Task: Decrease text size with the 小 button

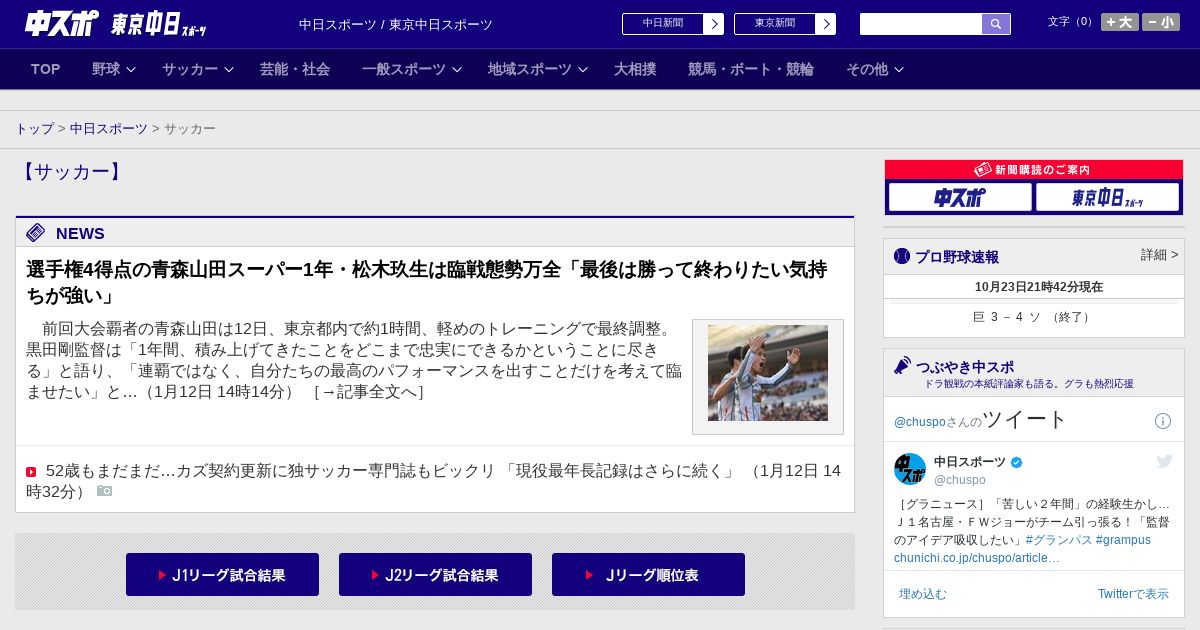Action: (x=1161, y=22)
